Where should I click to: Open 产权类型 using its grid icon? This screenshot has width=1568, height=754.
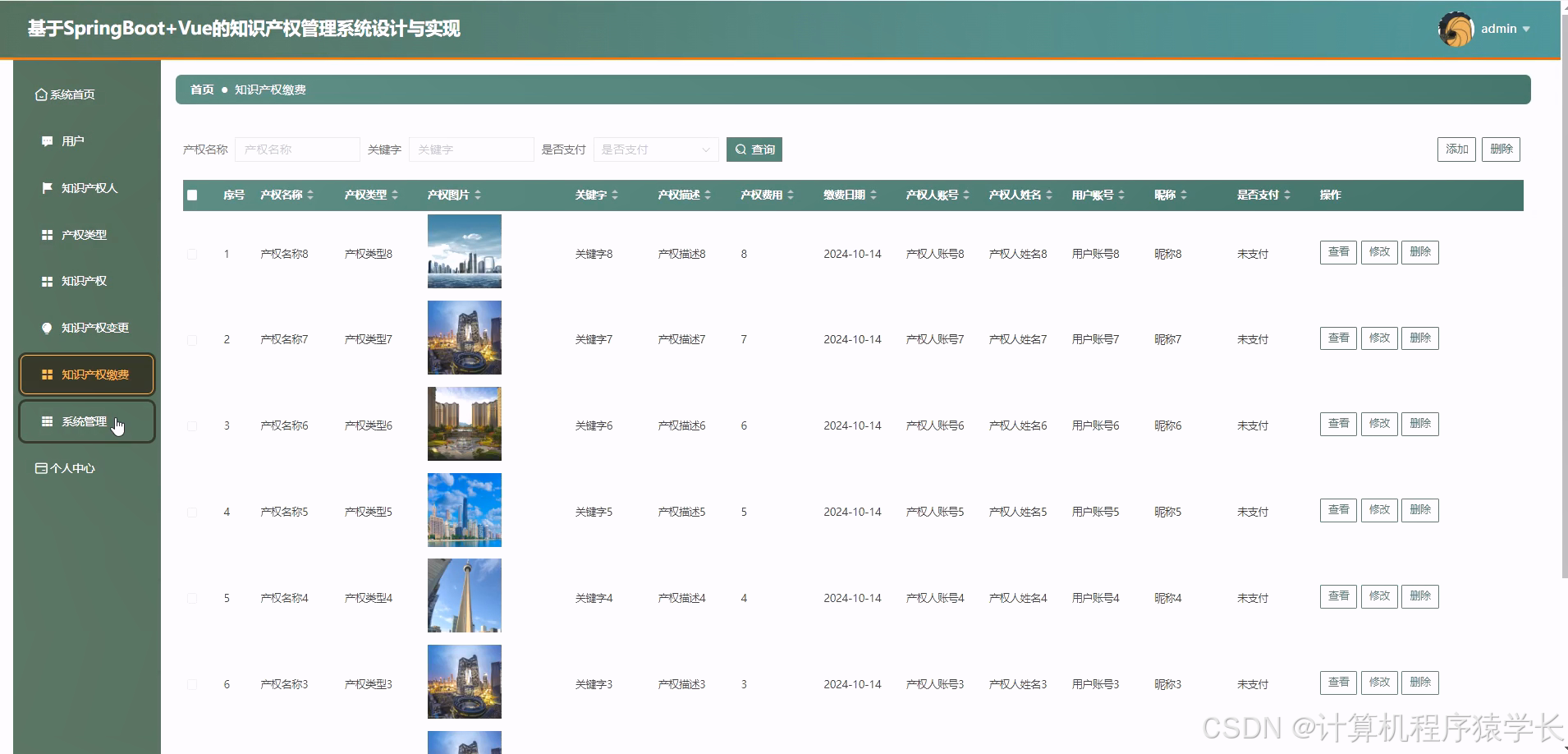(46, 234)
